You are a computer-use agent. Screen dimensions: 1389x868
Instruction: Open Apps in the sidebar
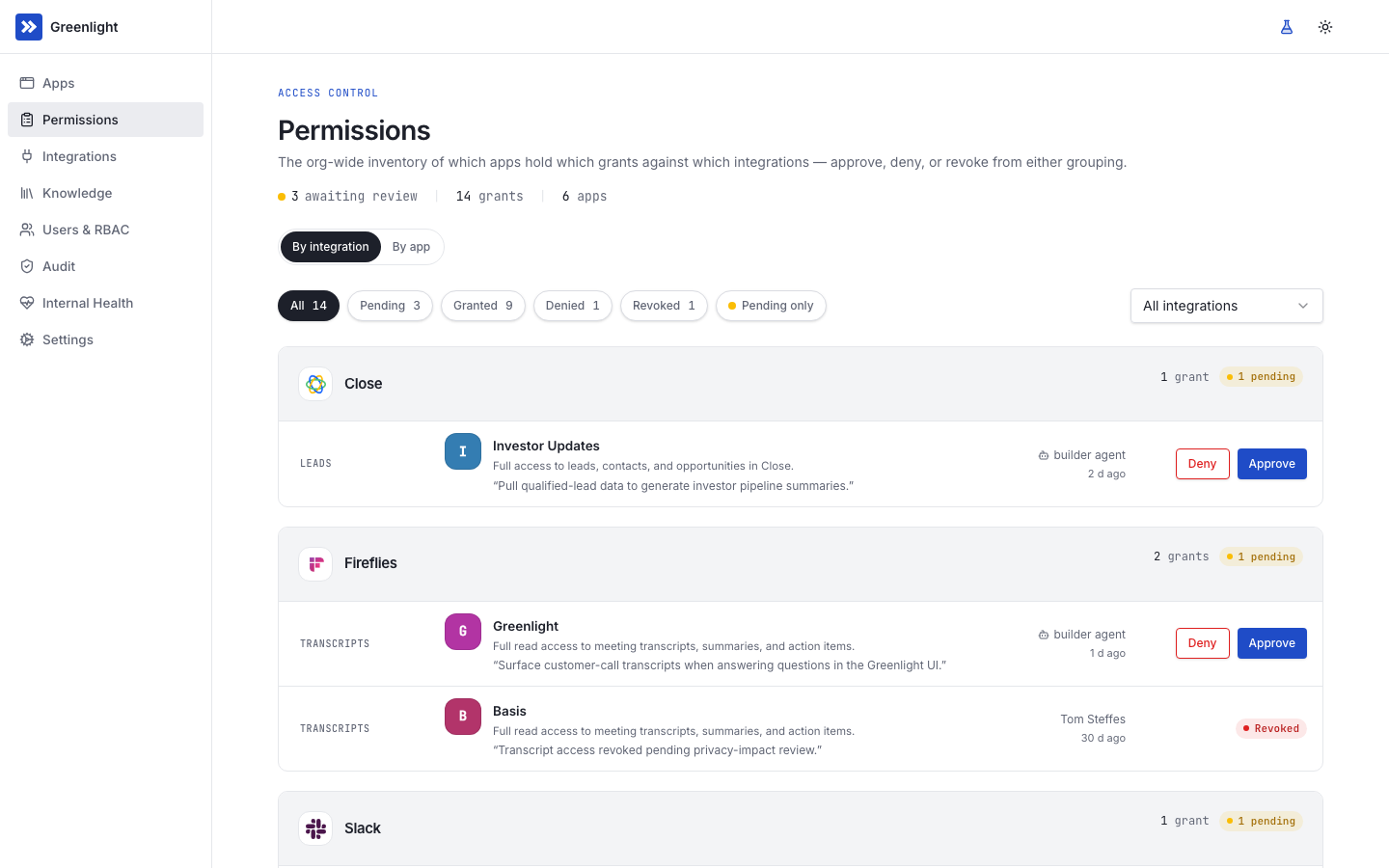click(105, 83)
